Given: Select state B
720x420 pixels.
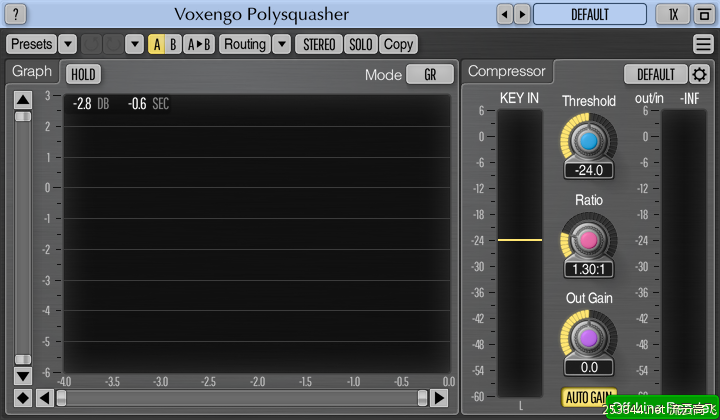Looking at the screenshot, I should pyautogui.click(x=173, y=44).
